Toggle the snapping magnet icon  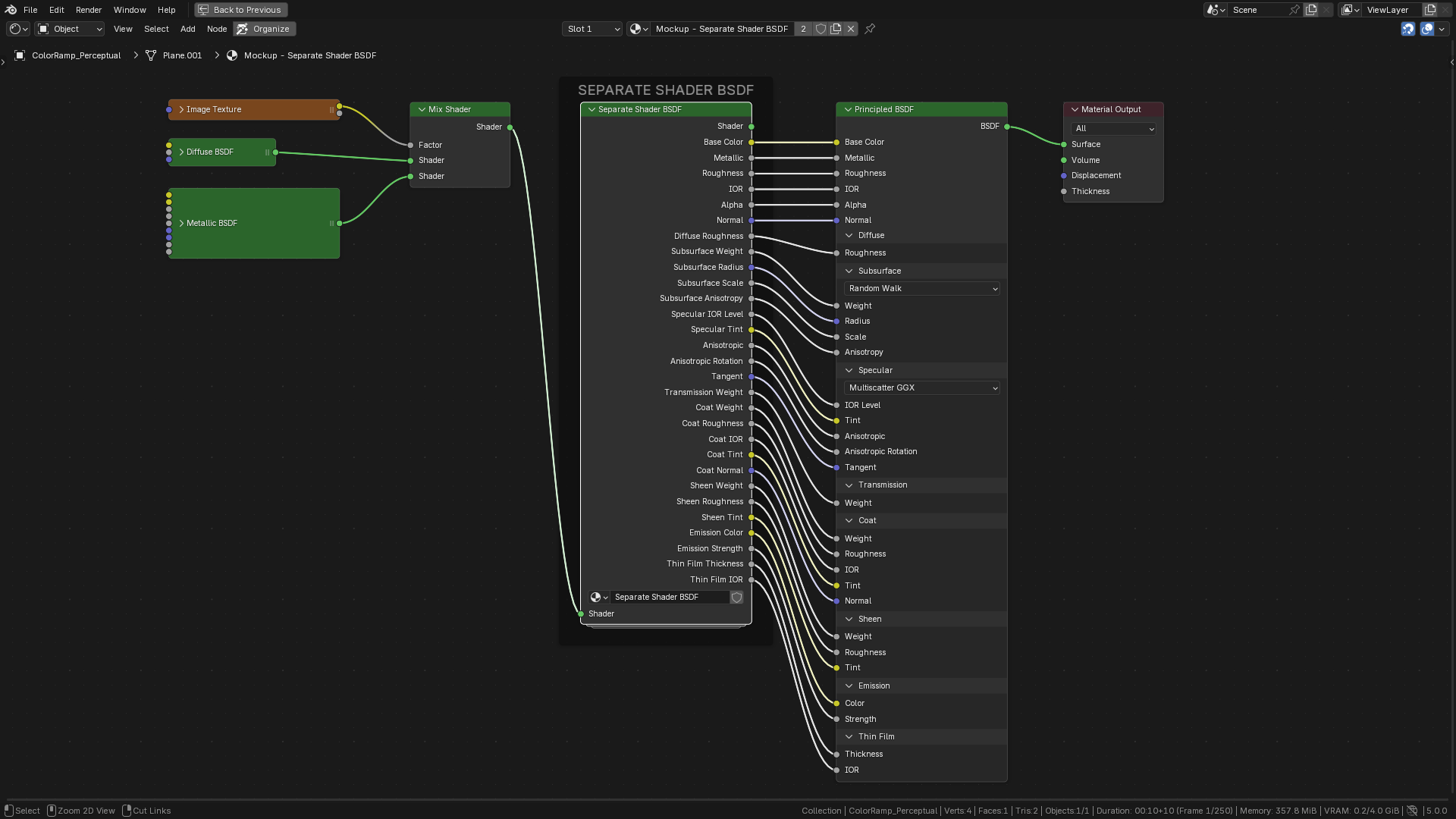point(1408,29)
